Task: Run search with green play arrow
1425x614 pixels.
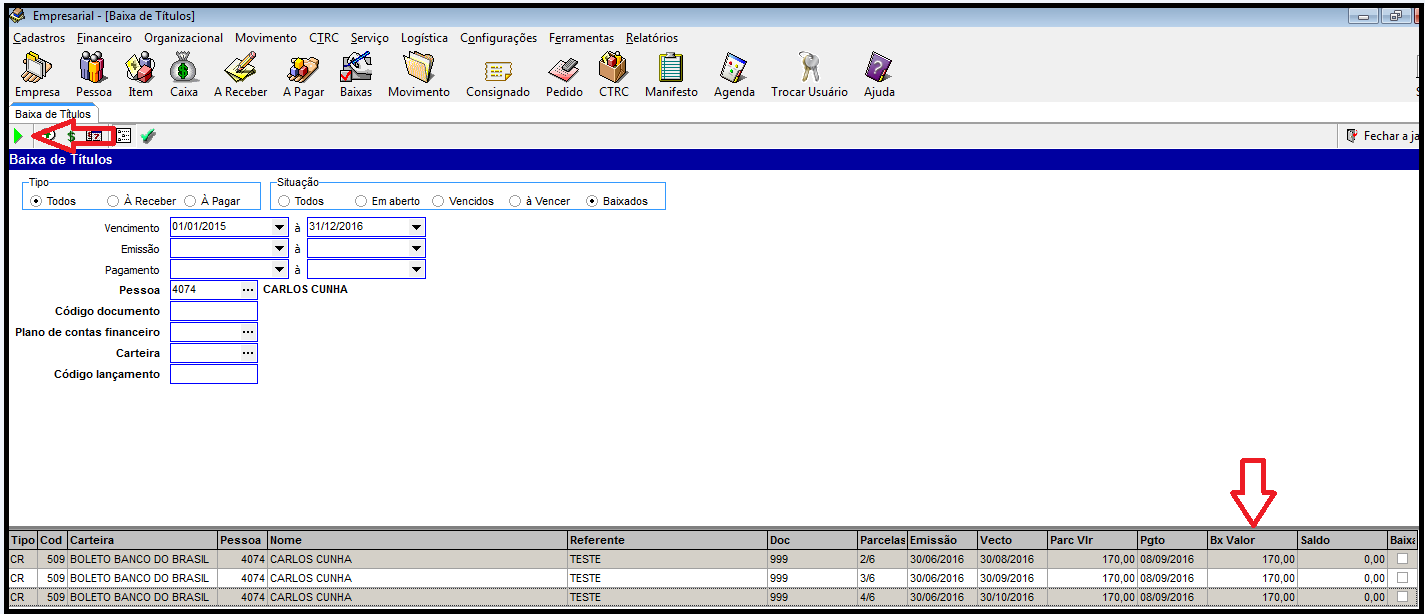Action: [18, 136]
